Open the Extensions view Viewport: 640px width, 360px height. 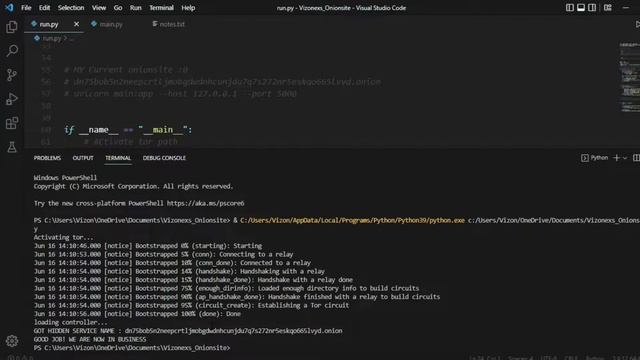click(x=12, y=123)
